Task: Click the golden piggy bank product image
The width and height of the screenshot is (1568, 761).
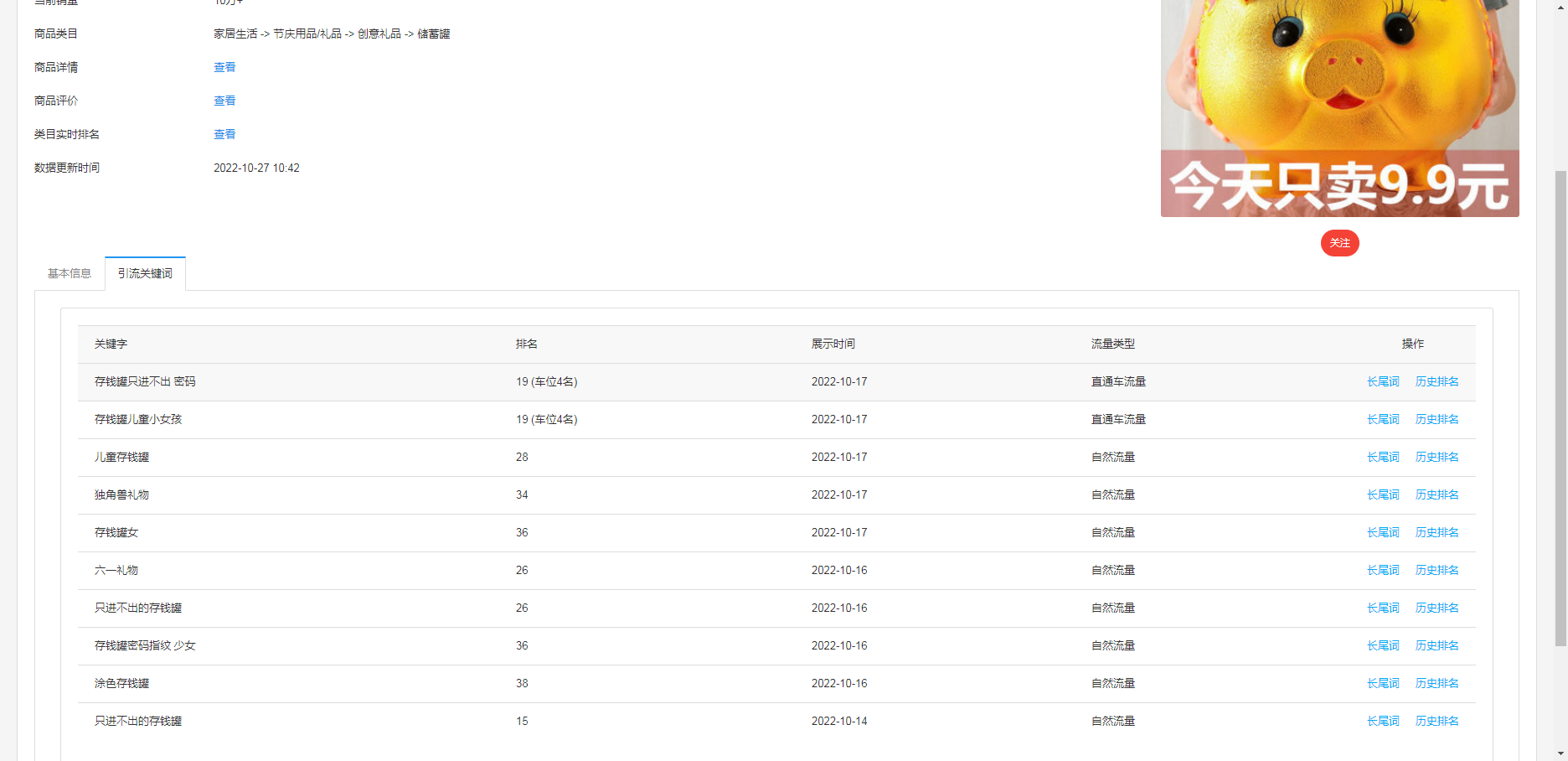Action: 1339,108
